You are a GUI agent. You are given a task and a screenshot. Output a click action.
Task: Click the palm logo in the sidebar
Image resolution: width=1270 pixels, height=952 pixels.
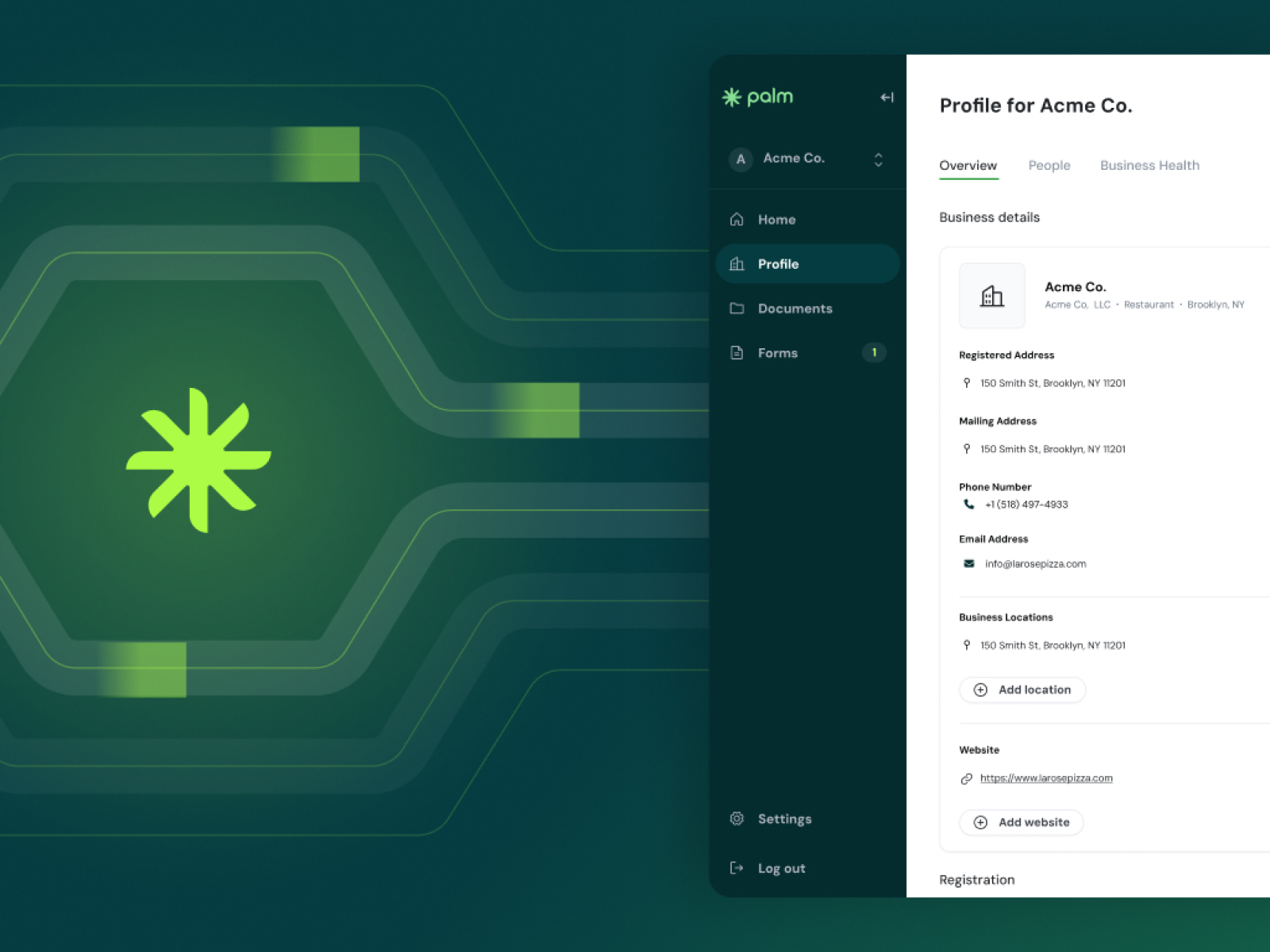coord(757,97)
